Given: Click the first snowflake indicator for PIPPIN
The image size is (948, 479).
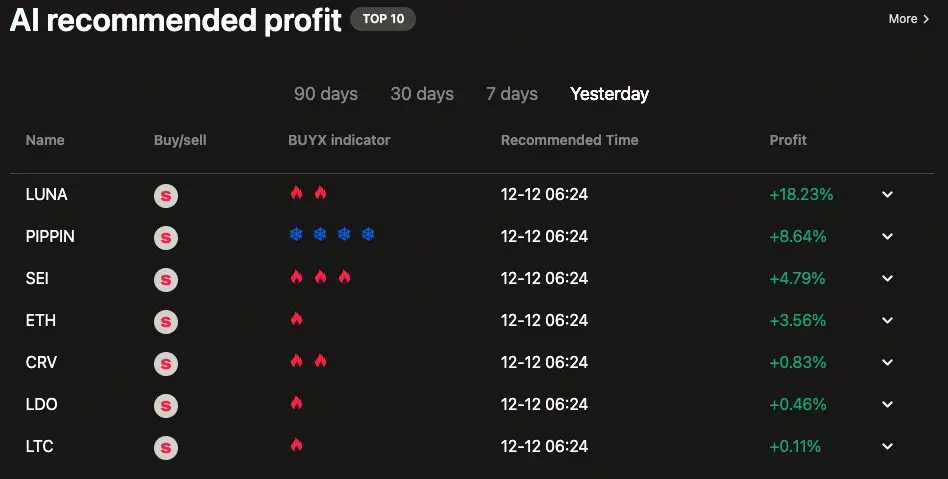Looking at the screenshot, I should [296, 234].
